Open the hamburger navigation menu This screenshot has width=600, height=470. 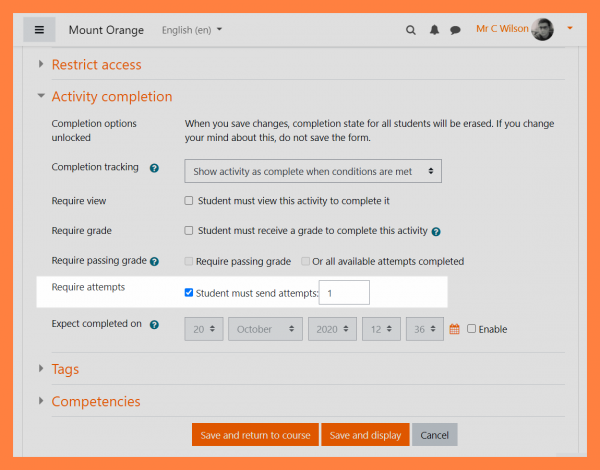(x=39, y=30)
